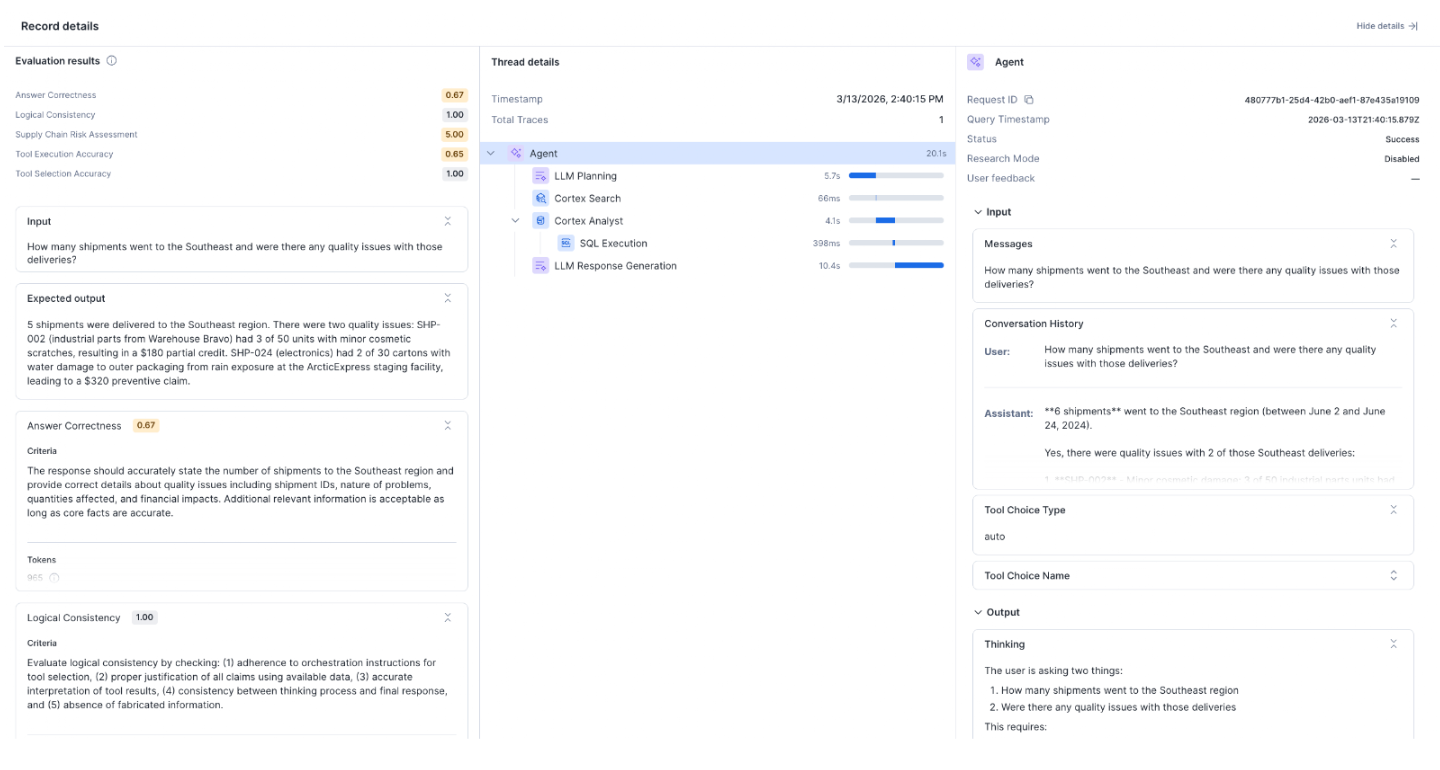The width and height of the screenshot is (1440, 770).
Task: Collapse the Conversation History section
Action: (x=1393, y=324)
